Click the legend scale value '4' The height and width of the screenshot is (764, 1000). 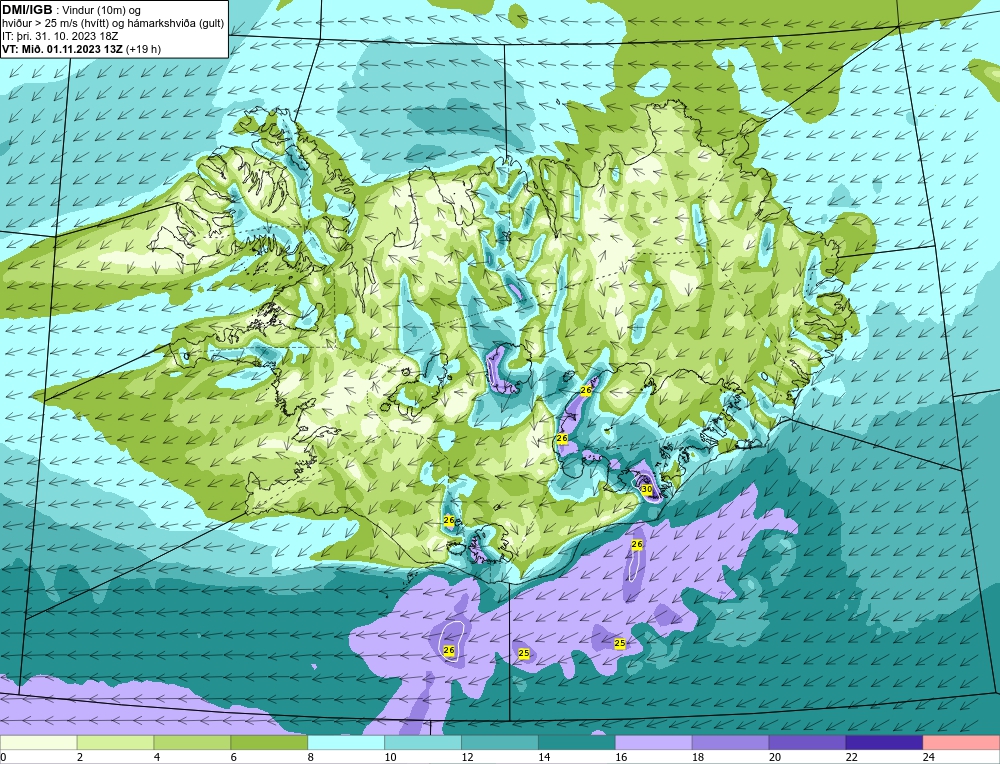pyautogui.click(x=157, y=757)
